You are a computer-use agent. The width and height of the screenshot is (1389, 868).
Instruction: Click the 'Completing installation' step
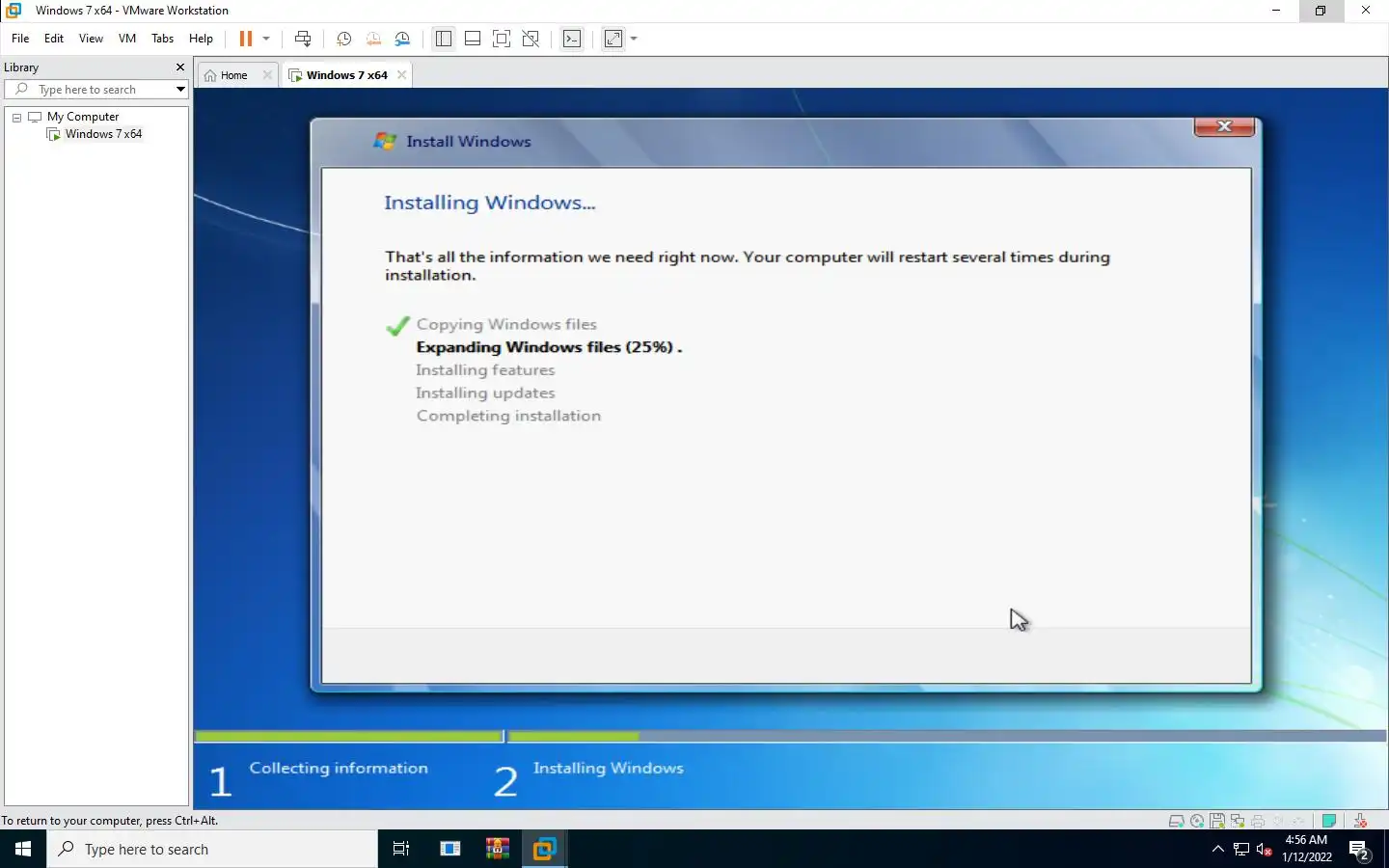[508, 416]
